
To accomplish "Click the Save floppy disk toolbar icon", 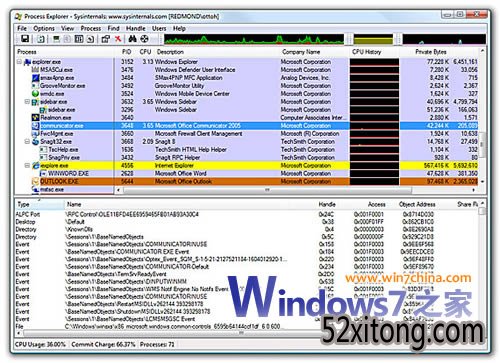I will 25,39.
